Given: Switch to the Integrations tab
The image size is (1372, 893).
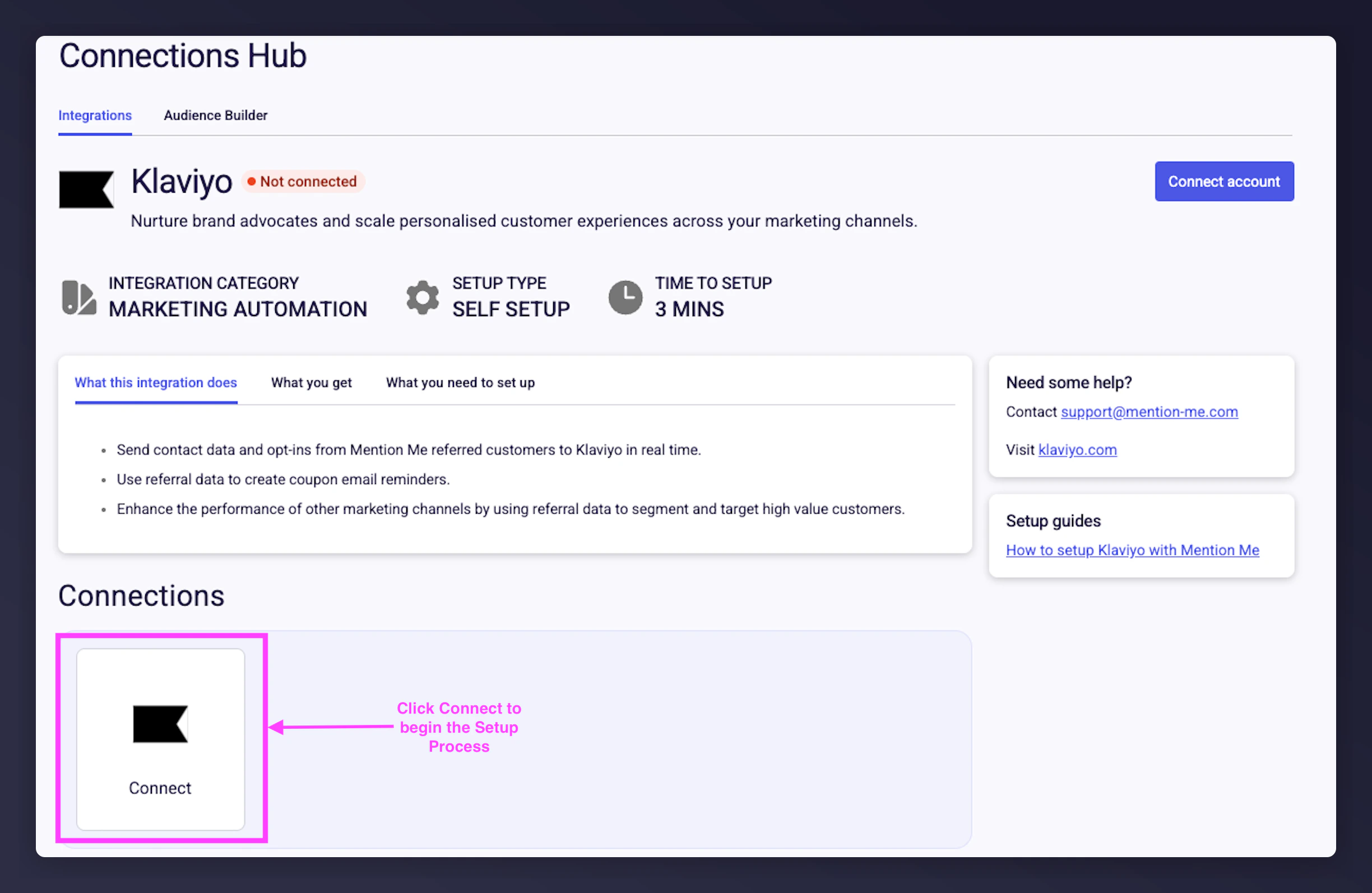Looking at the screenshot, I should click(x=95, y=115).
